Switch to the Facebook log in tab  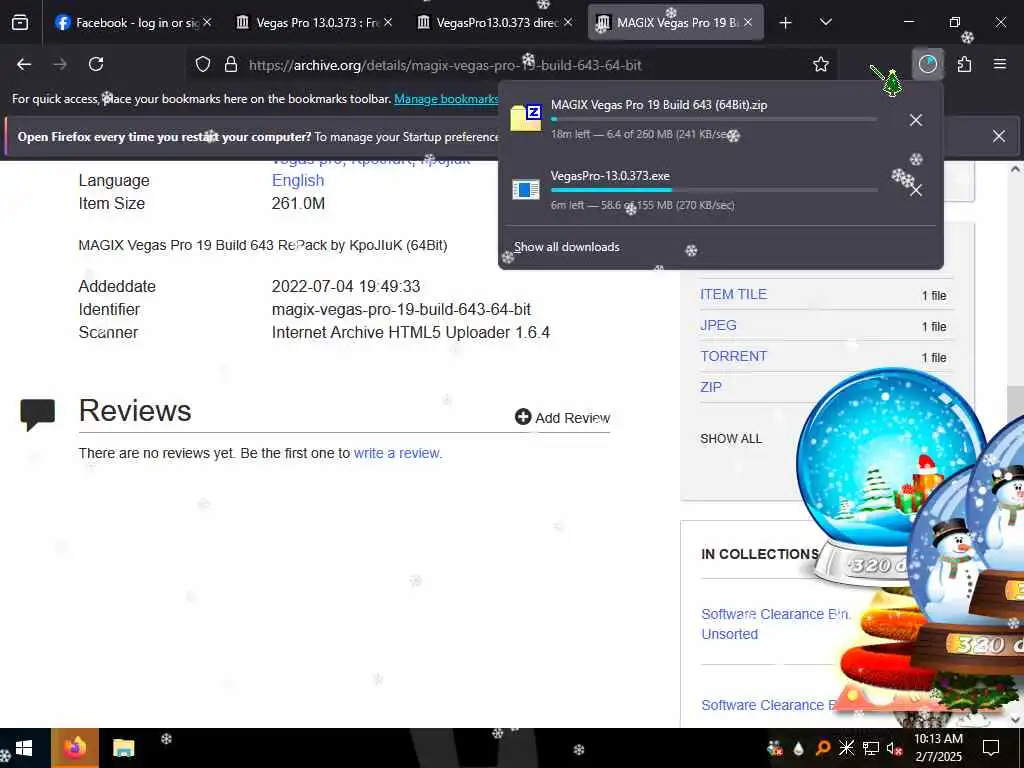tap(136, 23)
